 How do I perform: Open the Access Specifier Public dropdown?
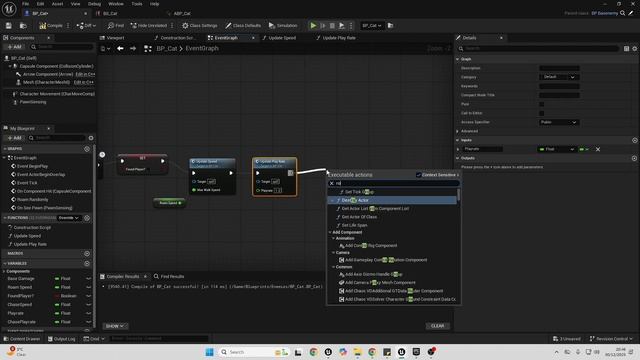[x=559, y=122]
